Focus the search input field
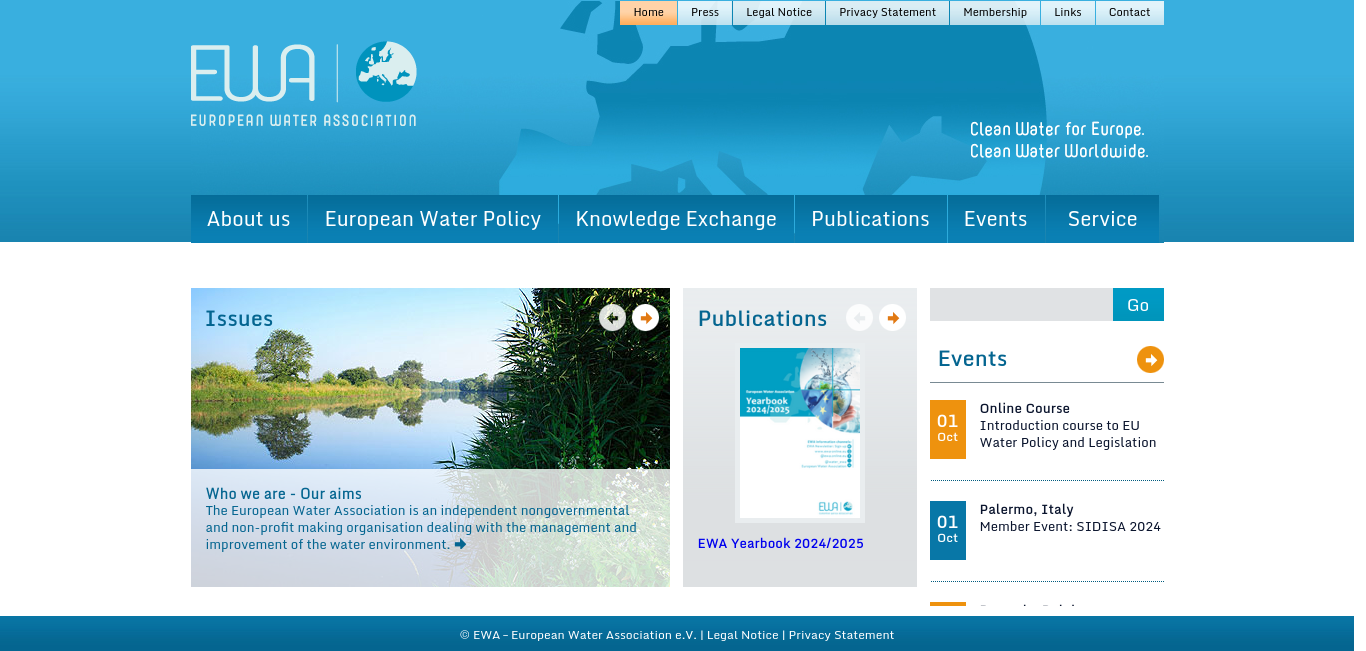The image size is (1366, 651). [1021, 305]
